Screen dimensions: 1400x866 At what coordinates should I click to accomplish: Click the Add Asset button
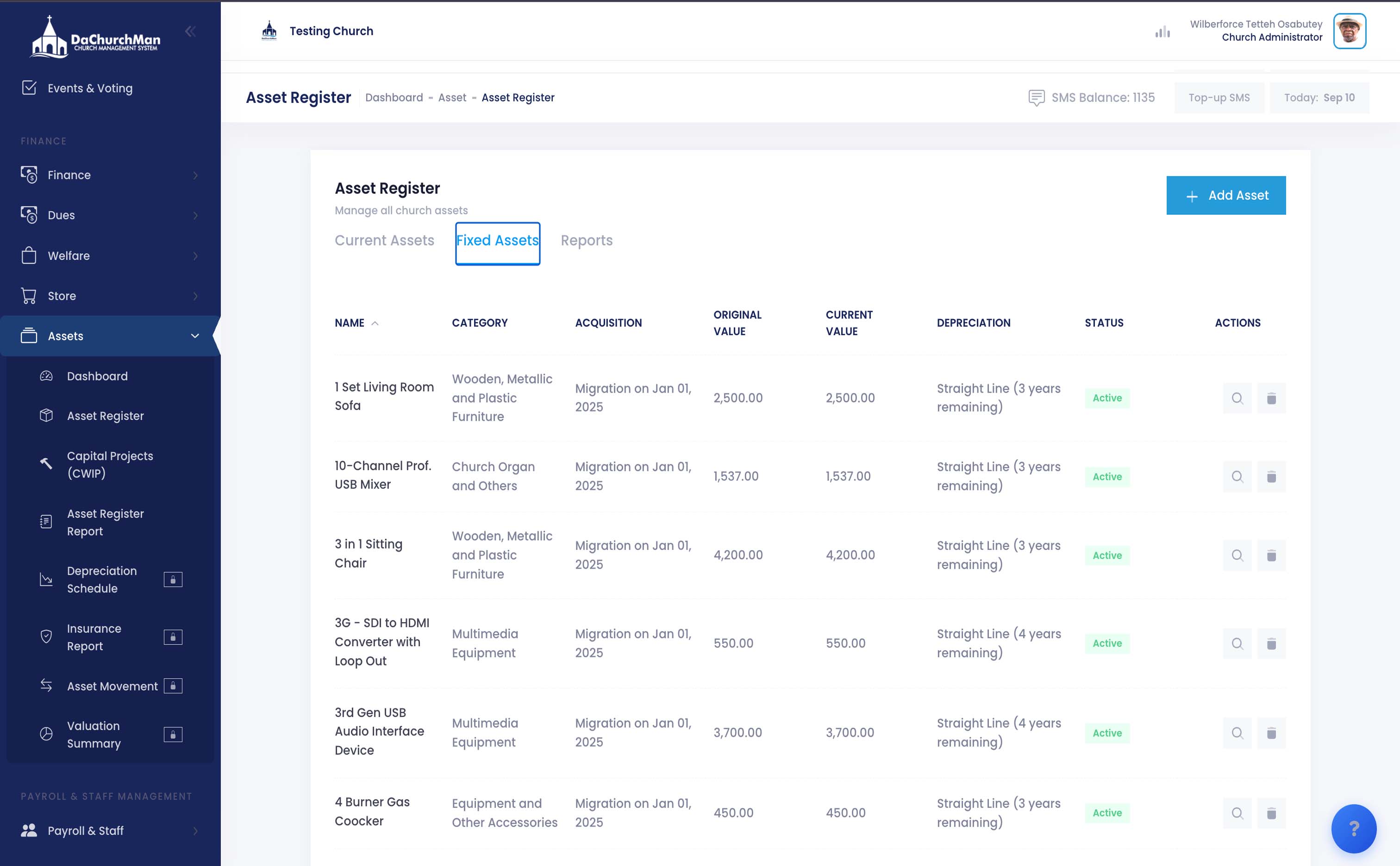(x=1226, y=195)
